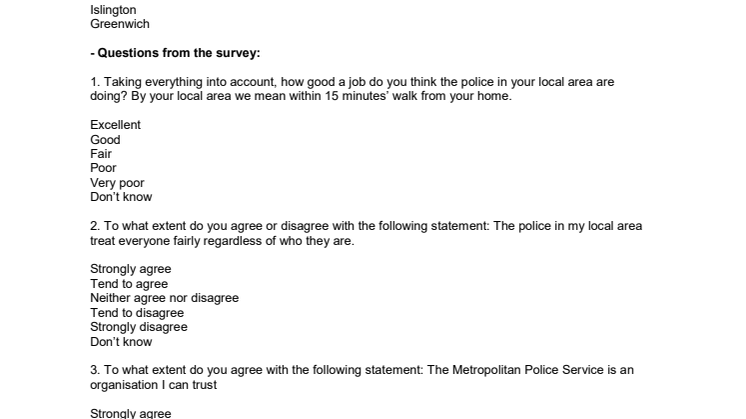
Task: Click the phrase "organisation I can trust"
Action: pyautogui.click(x=153, y=385)
